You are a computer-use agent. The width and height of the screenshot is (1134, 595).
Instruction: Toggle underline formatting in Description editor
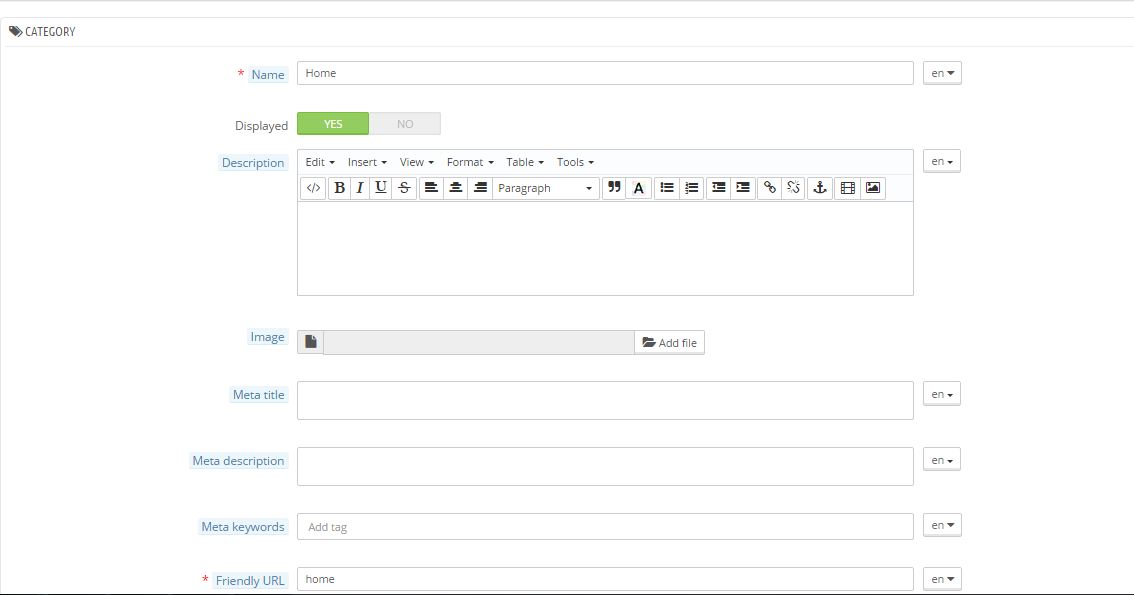[x=380, y=188]
